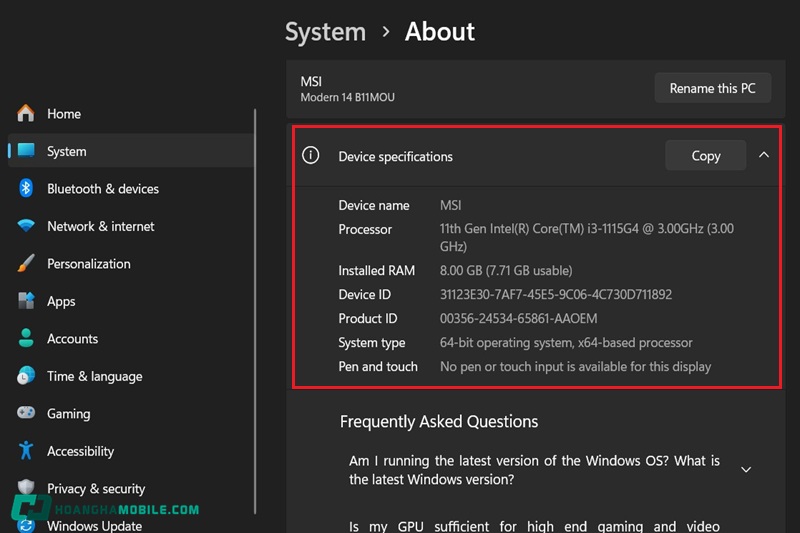Screen dimensions: 800x533
Task: Click the Personalization paintbrush icon
Action: pos(26,264)
